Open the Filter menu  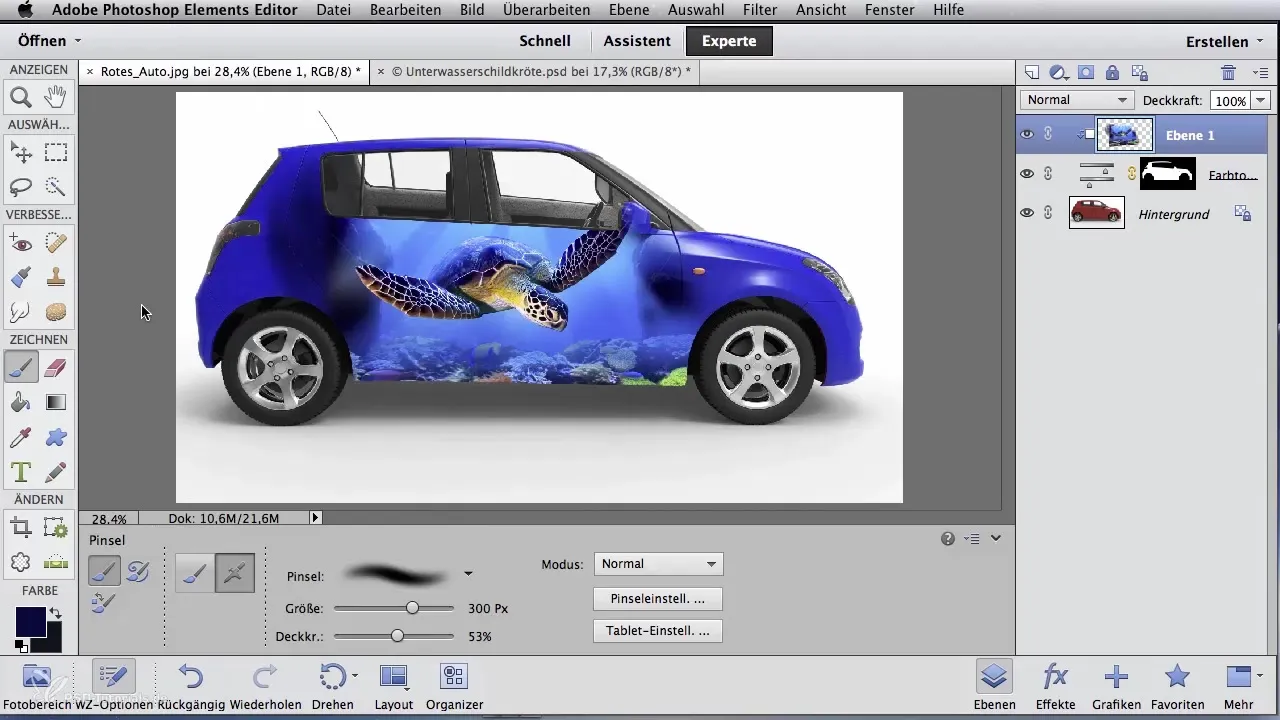759,10
